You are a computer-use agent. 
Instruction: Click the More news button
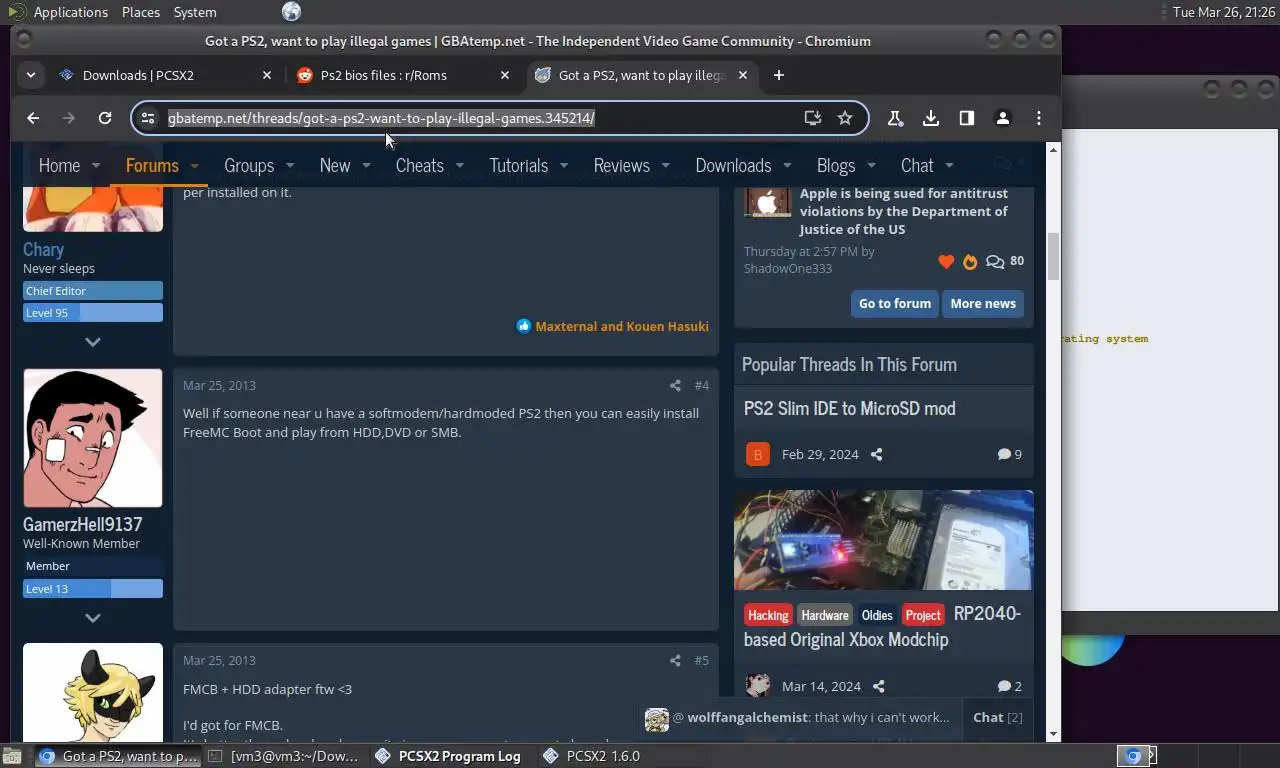983,304
